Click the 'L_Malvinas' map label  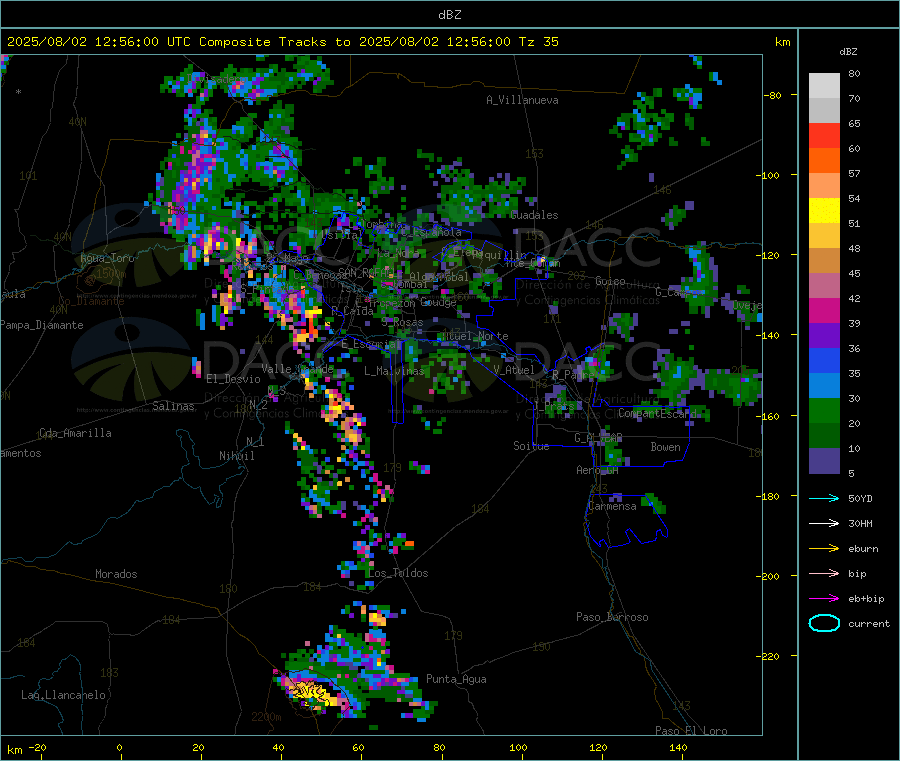394,371
